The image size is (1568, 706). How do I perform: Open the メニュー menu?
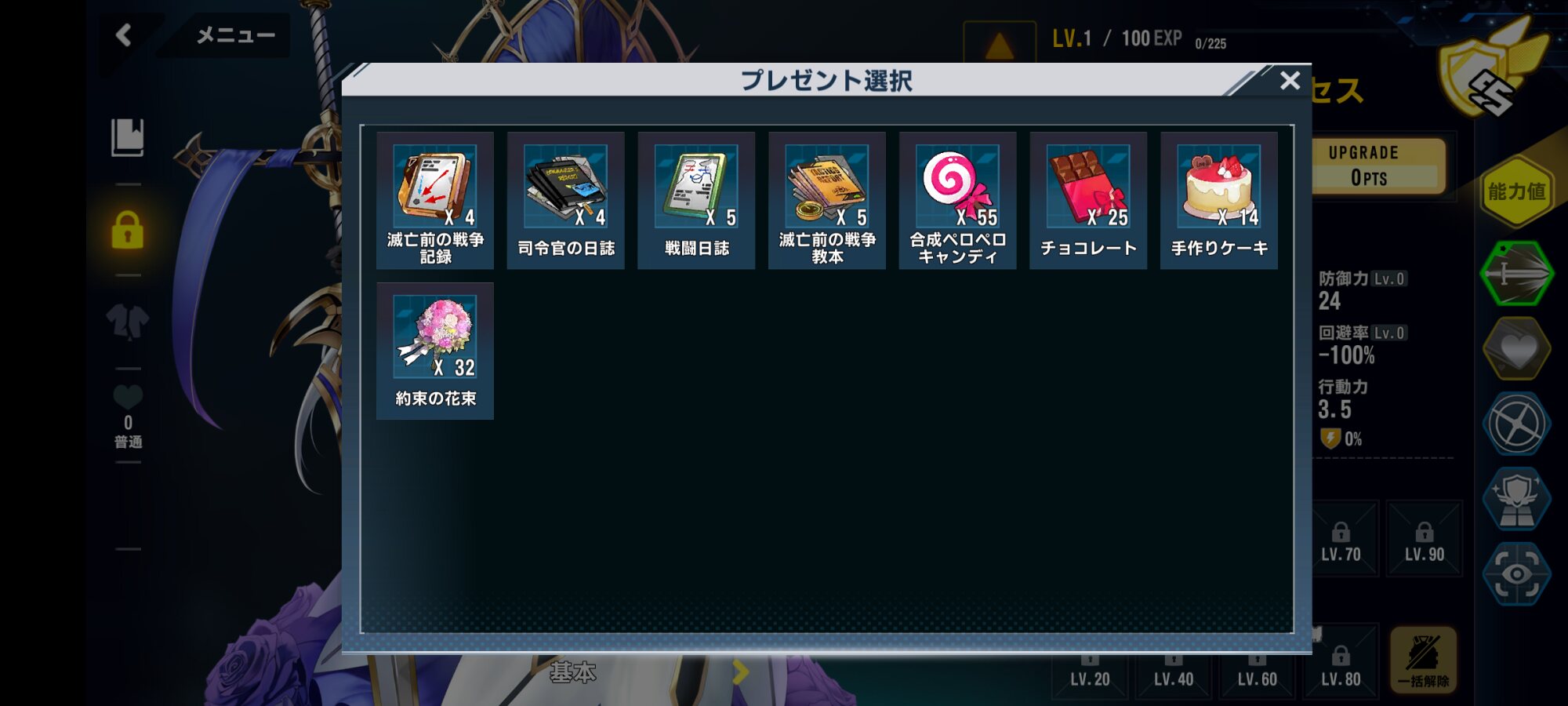click(235, 35)
